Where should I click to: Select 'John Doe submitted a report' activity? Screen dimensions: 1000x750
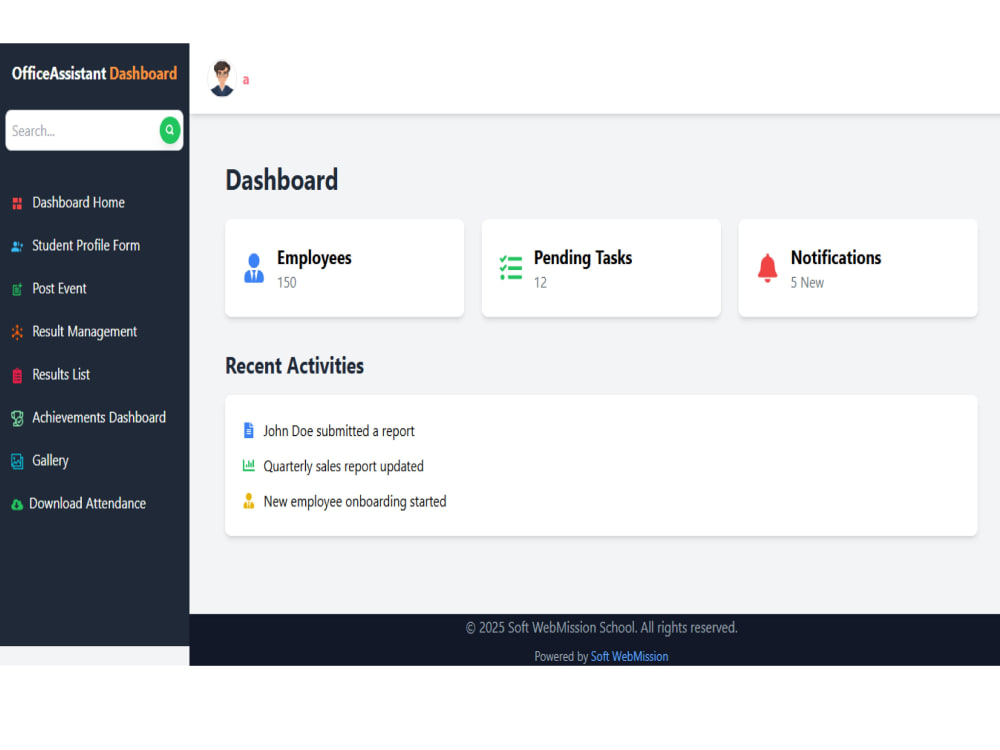point(339,431)
